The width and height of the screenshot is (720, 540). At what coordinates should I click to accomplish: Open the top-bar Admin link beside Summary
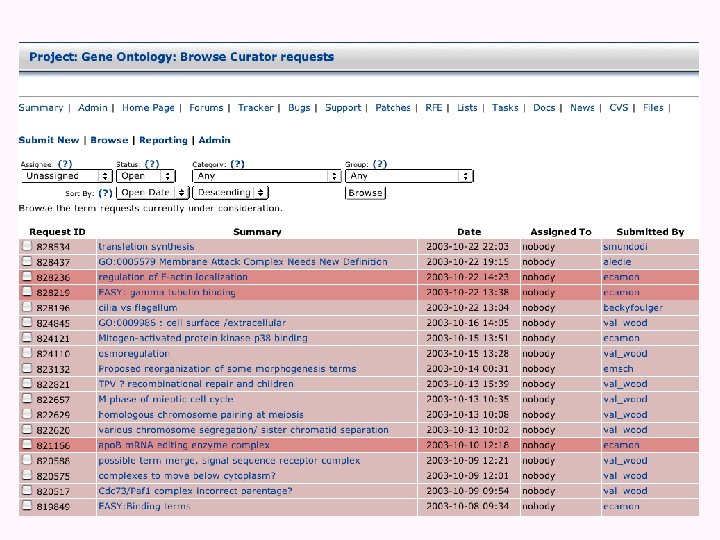(93, 107)
